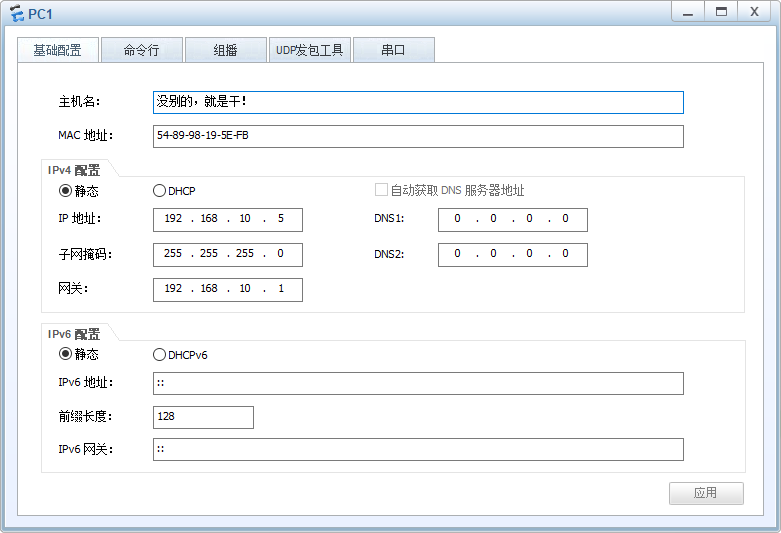This screenshot has height=533, width=781.
Task: Click the IP 地址 field 192.168.10.5
Action: pyautogui.click(x=228, y=220)
